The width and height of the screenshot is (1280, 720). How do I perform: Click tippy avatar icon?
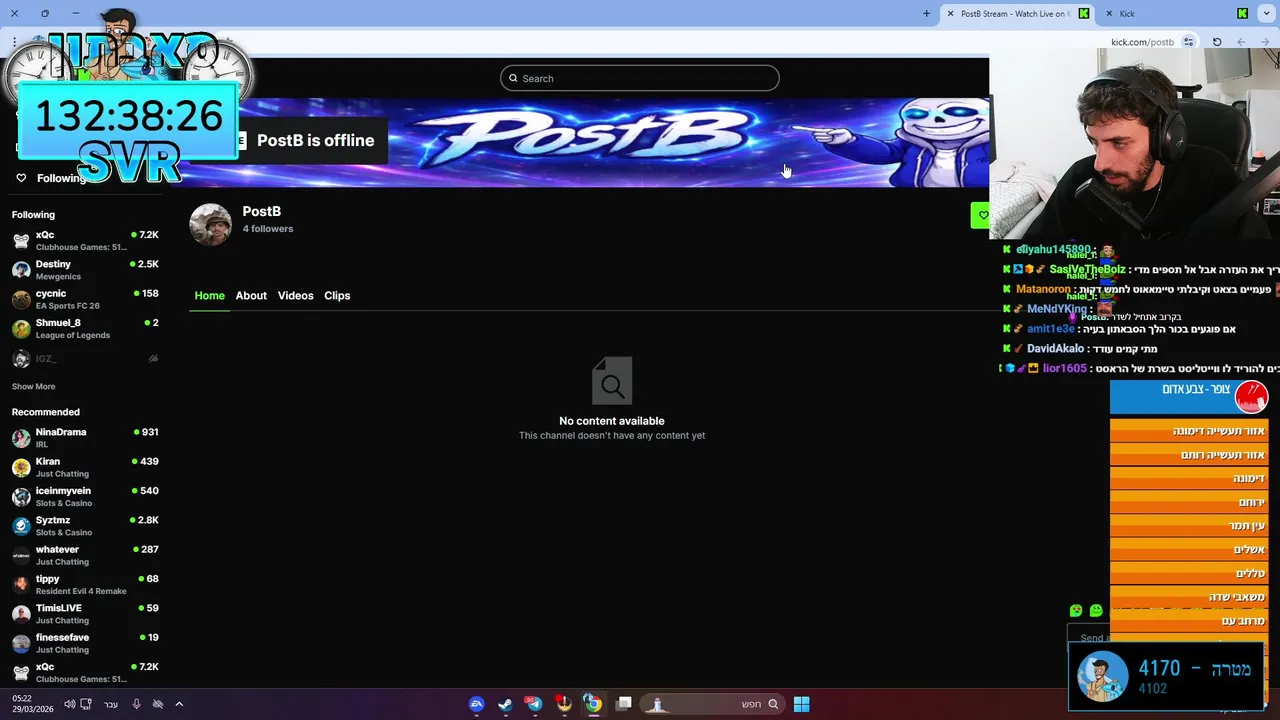(x=21, y=585)
